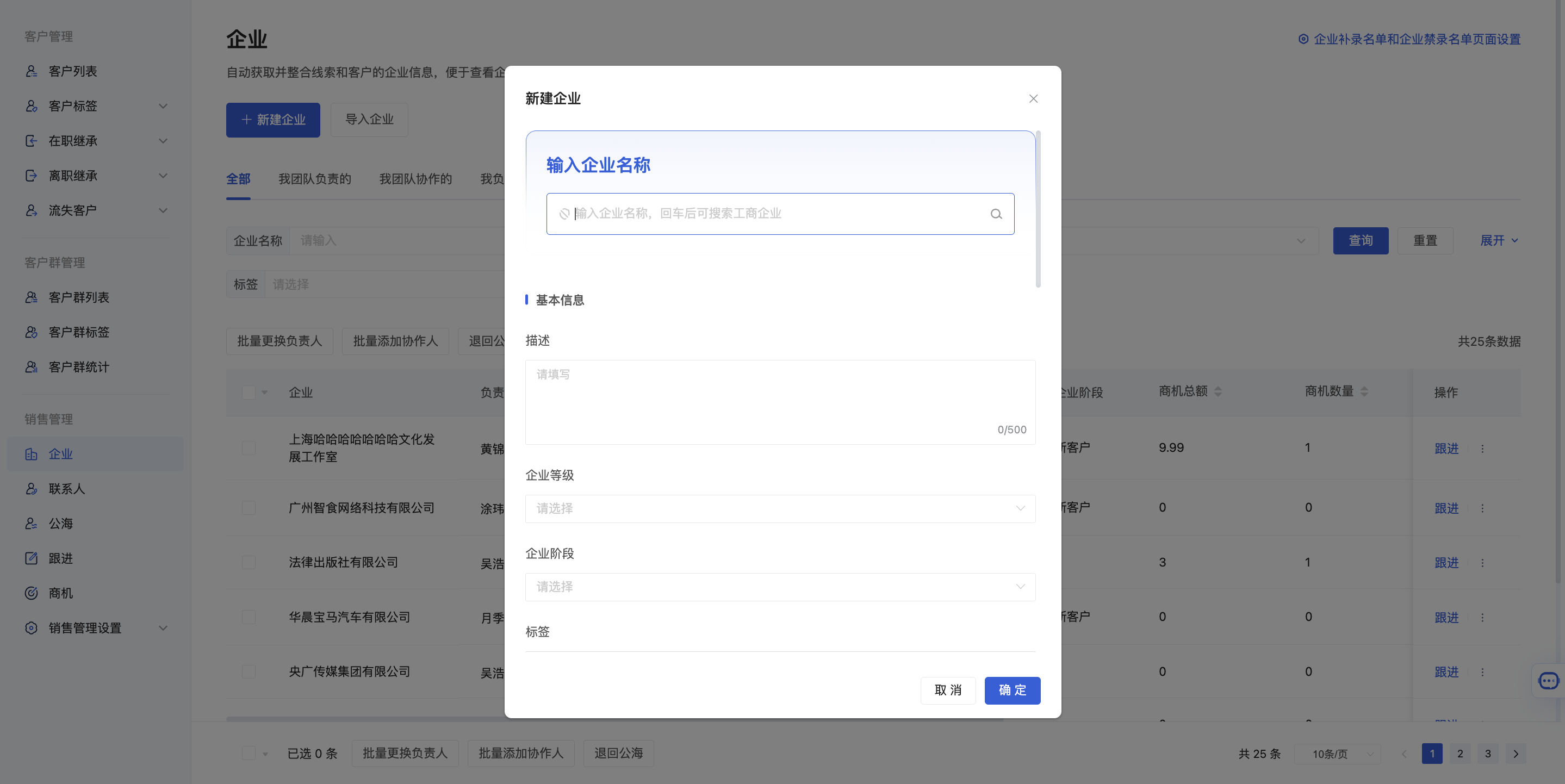Check the row for 上海哈哈哈哈哈哈哈文化发展工作室
The height and width of the screenshot is (784, 1565).
tap(249, 448)
